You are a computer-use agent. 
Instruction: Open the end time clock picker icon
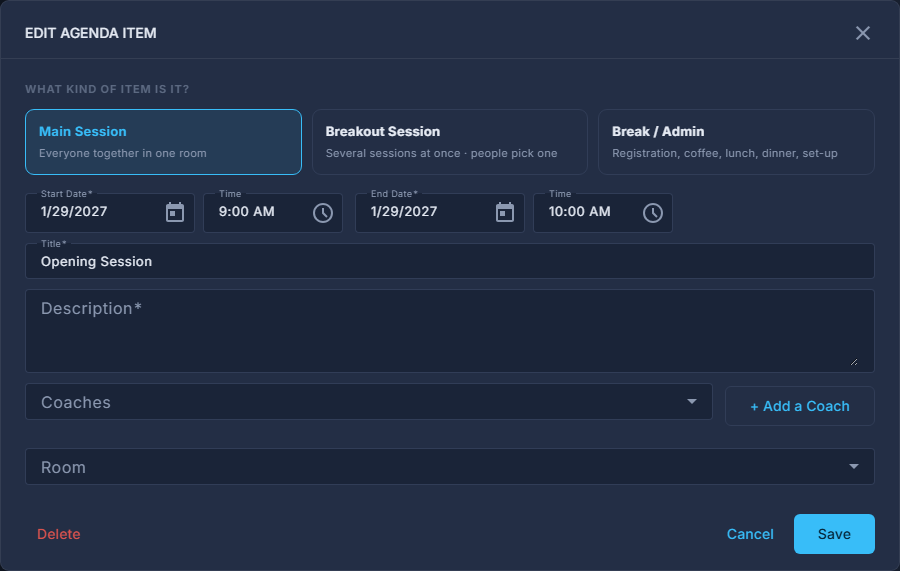653,213
